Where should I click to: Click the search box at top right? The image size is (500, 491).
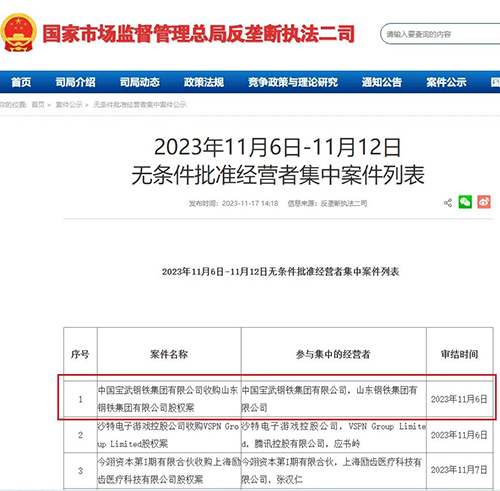tap(440, 34)
